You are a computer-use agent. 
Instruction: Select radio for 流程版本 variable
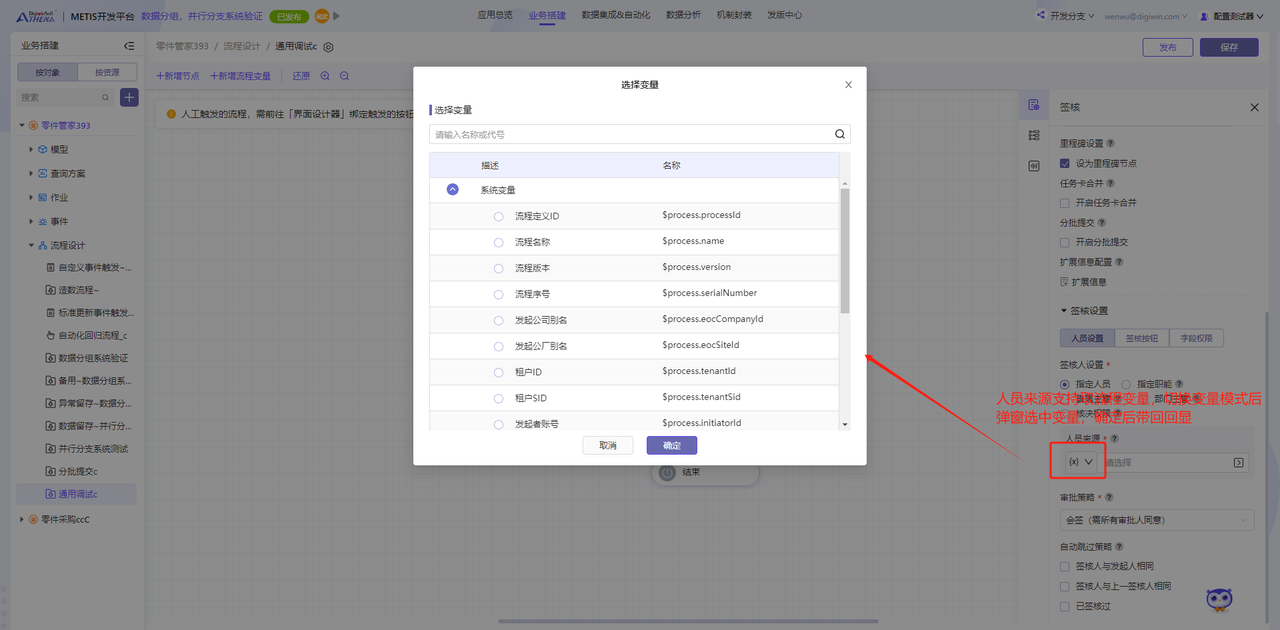(x=499, y=268)
